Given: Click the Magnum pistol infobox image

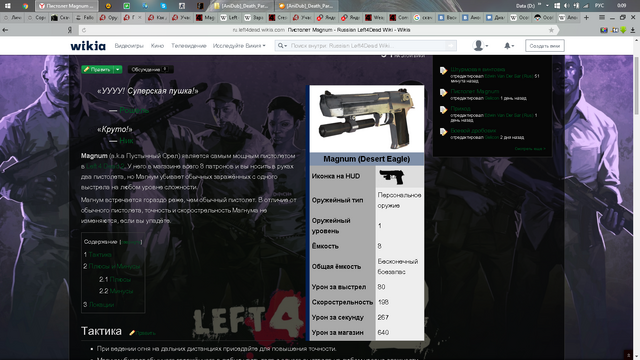Looking at the screenshot, I should pos(367,119).
